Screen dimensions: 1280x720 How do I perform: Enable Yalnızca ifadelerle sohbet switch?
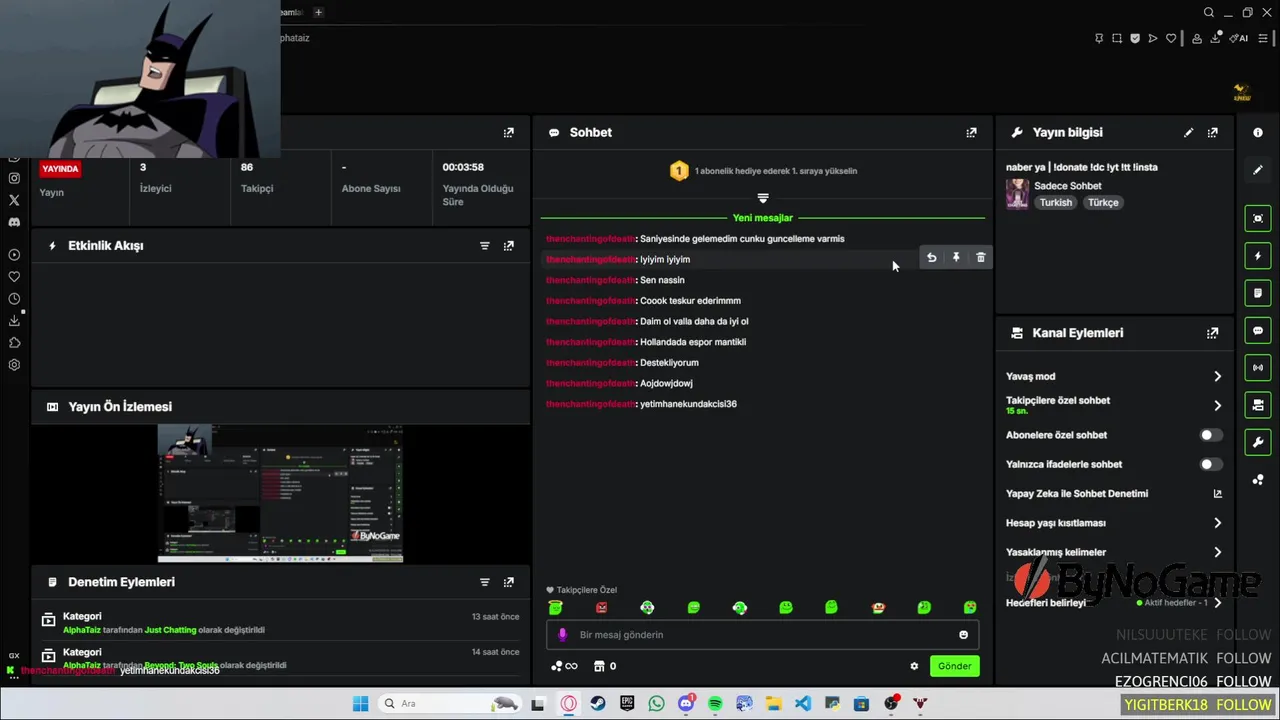coord(1210,464)
